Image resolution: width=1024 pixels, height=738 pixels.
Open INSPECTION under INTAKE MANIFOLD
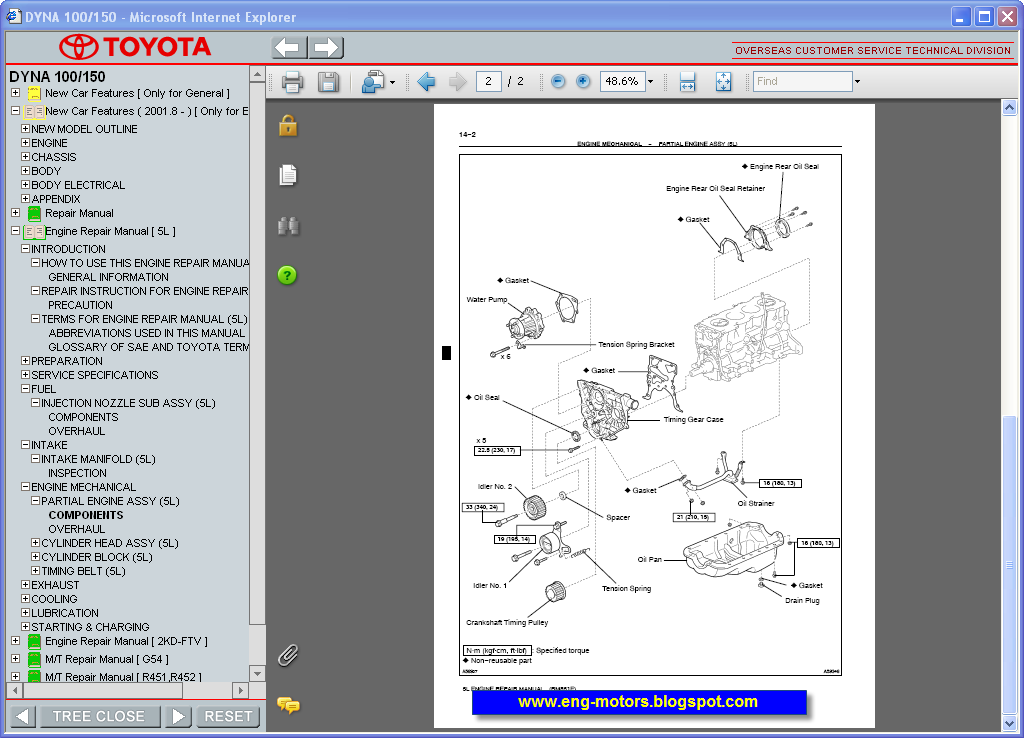pyautogui.click(x=77, y=473)
